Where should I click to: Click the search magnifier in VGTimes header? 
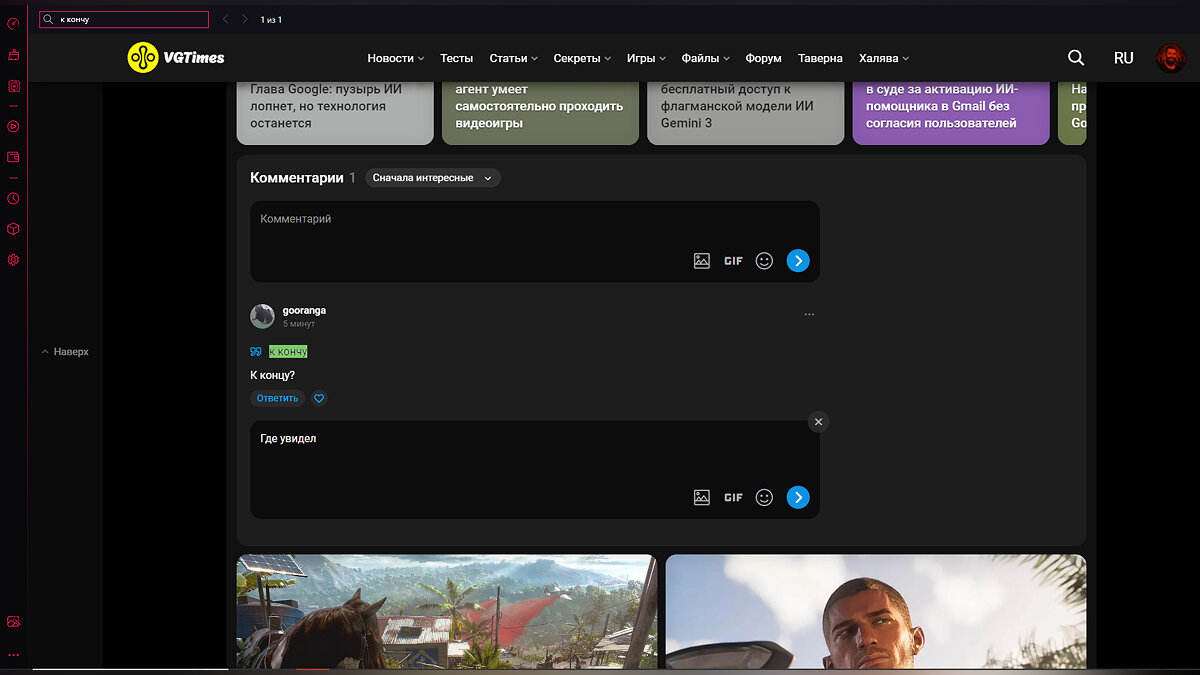tap(1076, 58)
